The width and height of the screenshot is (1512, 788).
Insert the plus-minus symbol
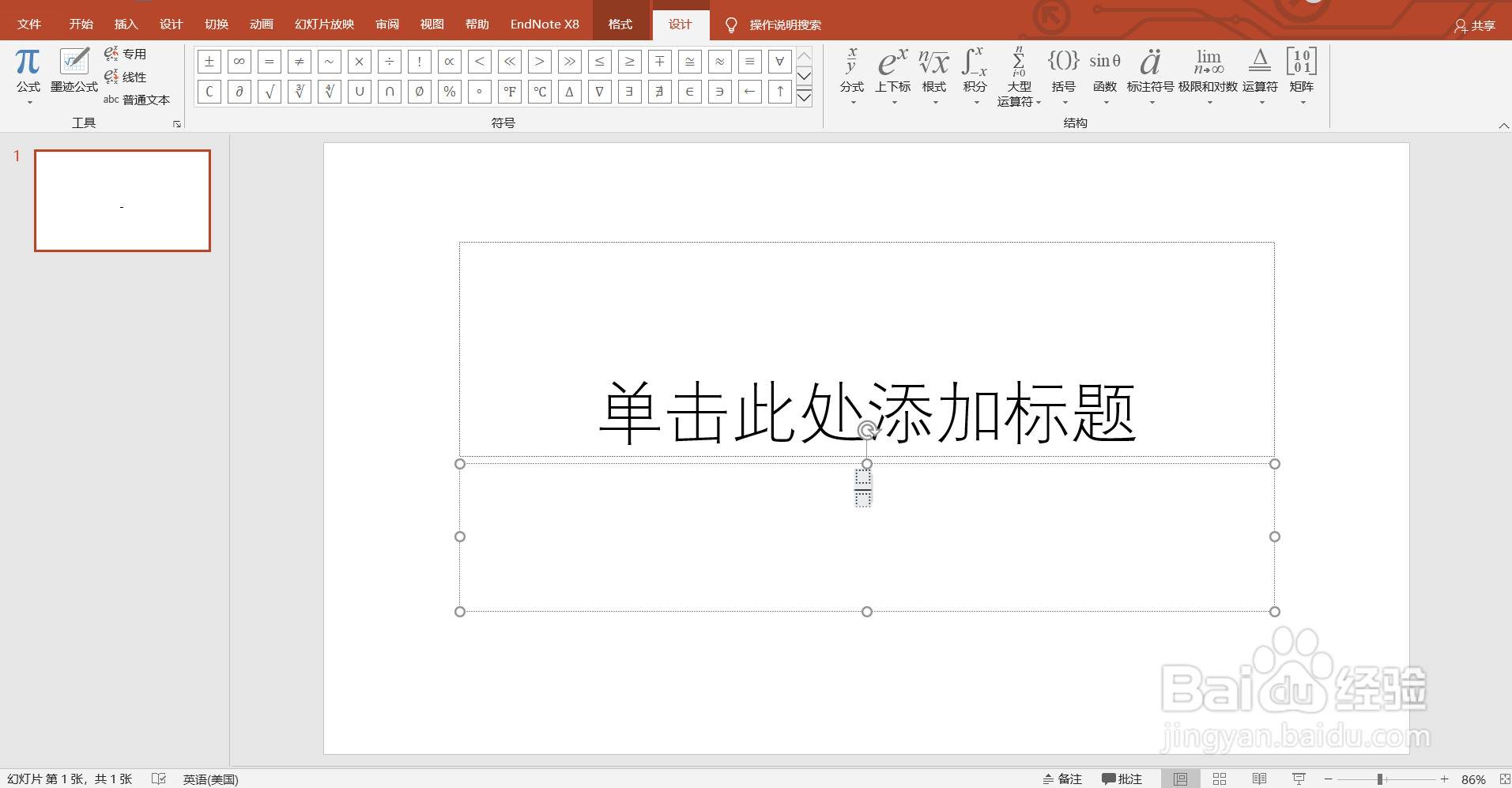(209, 61)
